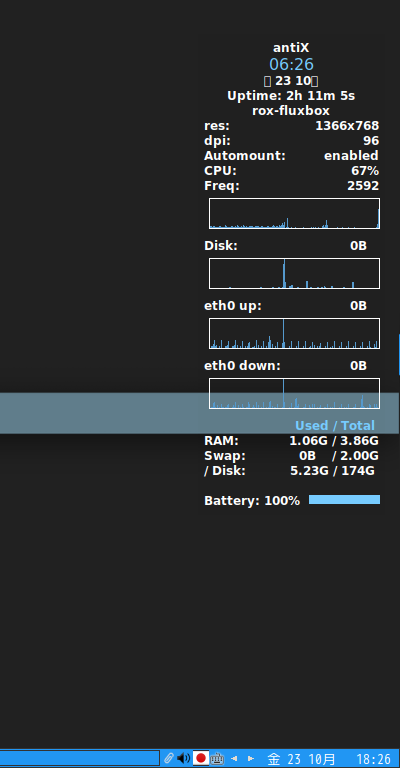Click the antiX title text

pos(291,48)
